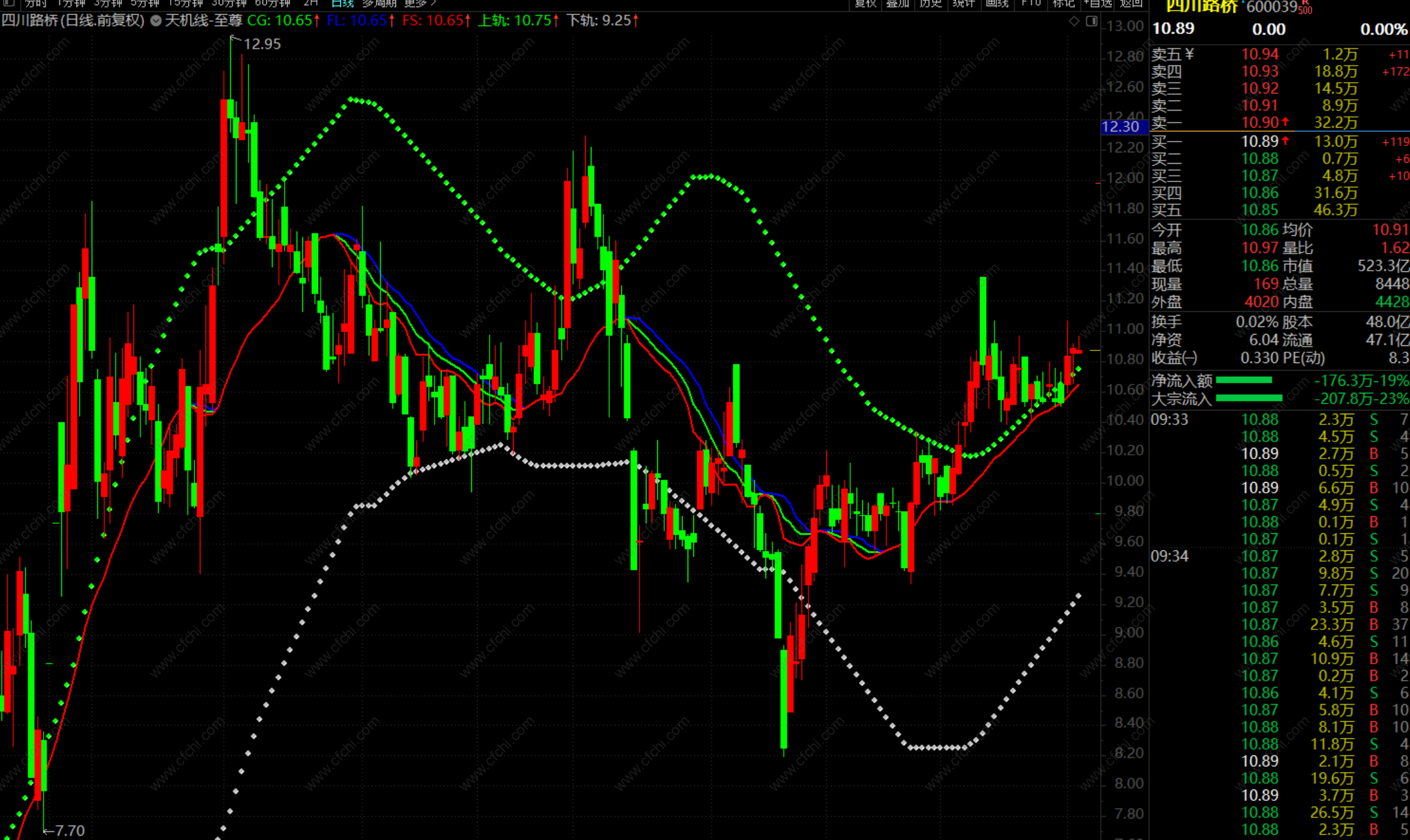Screen dimensions: 1410x840
Task: Open the 多周期 multi-period view
Action: (379, 3)
